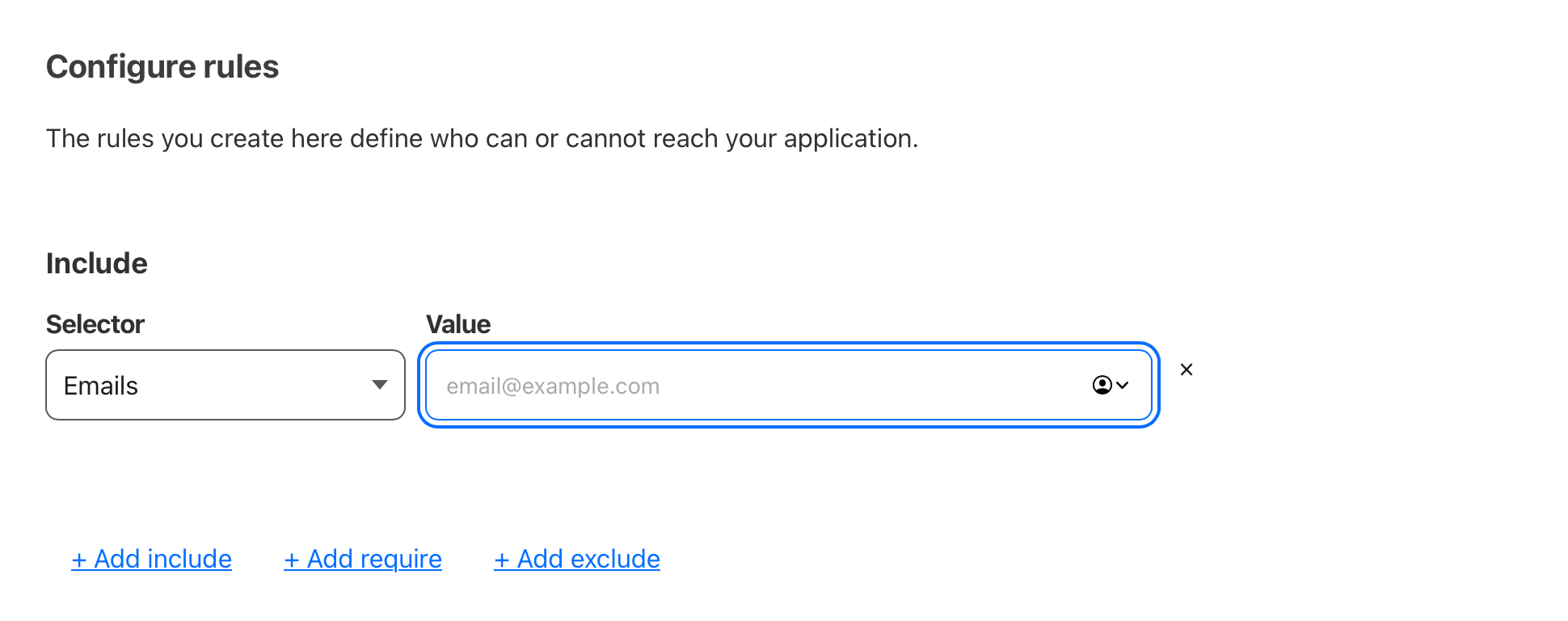The width and height of the screenshot is (1568, 621).
Task: Click the Selector field label
Action: point(95,324)
